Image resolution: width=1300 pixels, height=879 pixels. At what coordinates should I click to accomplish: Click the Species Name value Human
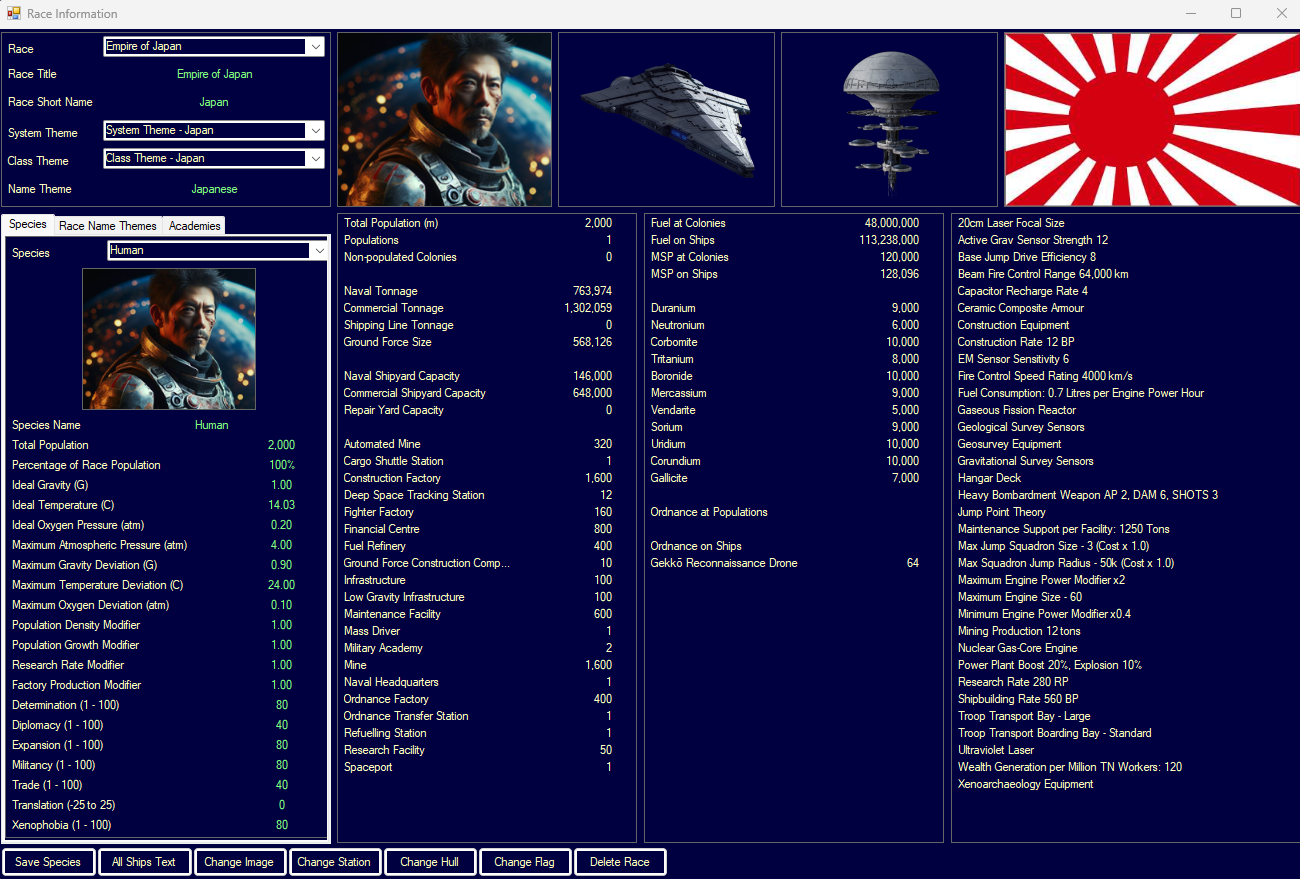click(x=211, y=425)
